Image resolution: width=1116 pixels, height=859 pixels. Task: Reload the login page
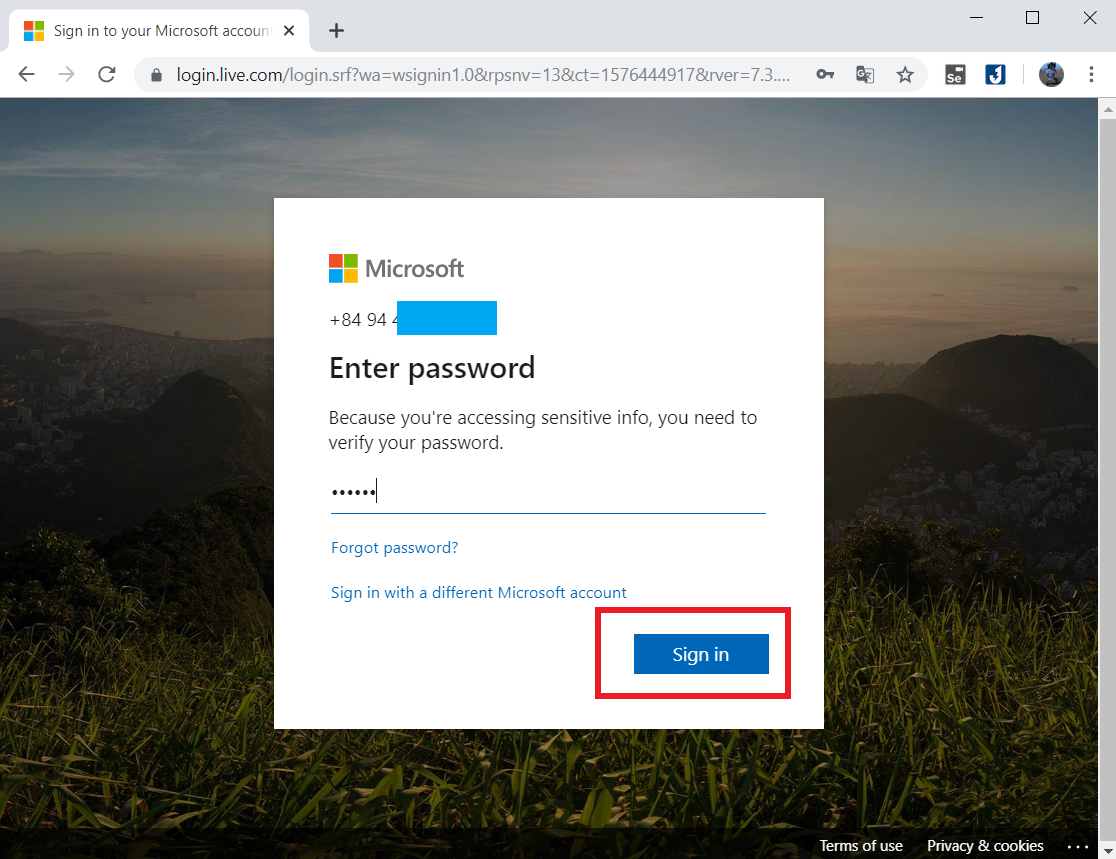pyautogui.click(x=107, y=74)
